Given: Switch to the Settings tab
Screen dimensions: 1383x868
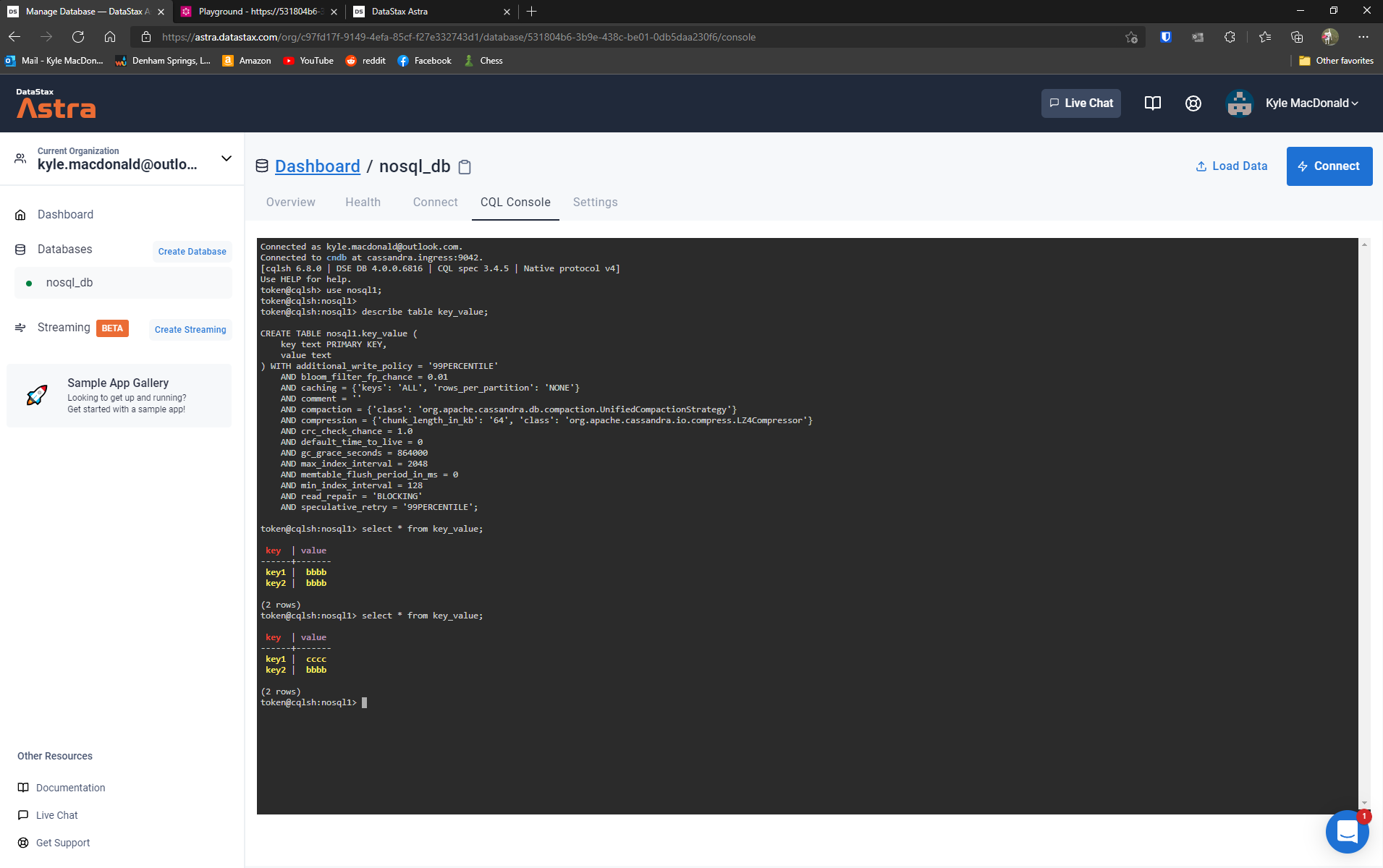Looking at the screenshot, I should [595, 202].
